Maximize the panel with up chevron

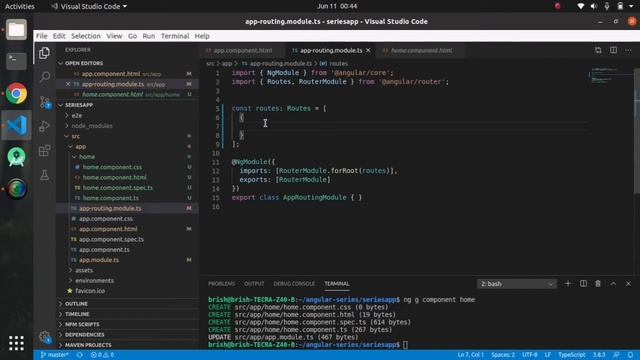pyautogui.click(x=613, y=284)
